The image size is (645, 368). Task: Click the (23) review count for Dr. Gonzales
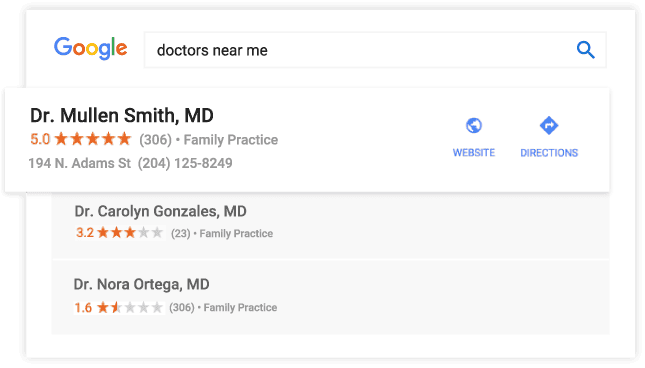[x=181, y=234]
